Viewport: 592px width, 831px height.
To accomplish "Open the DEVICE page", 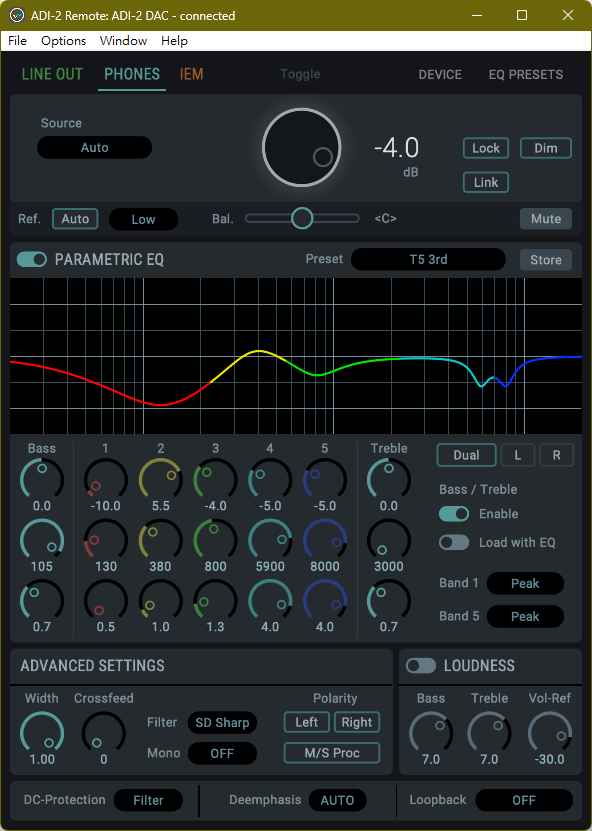I will [x=440, y=75].
